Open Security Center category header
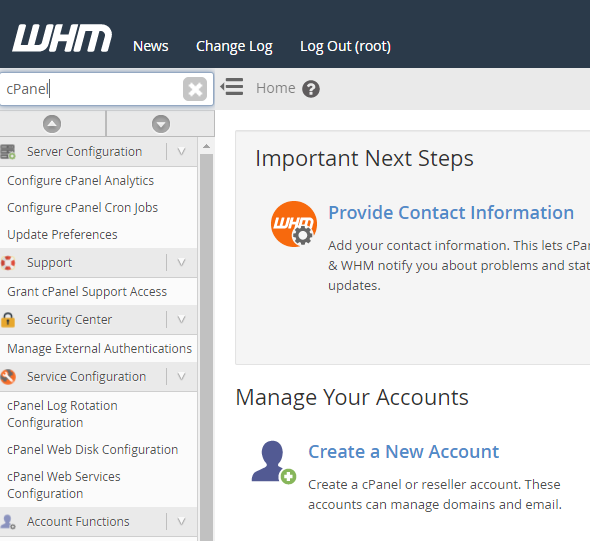Image resolution: width=590 pixels, height=541 pixels. [69, 319]
